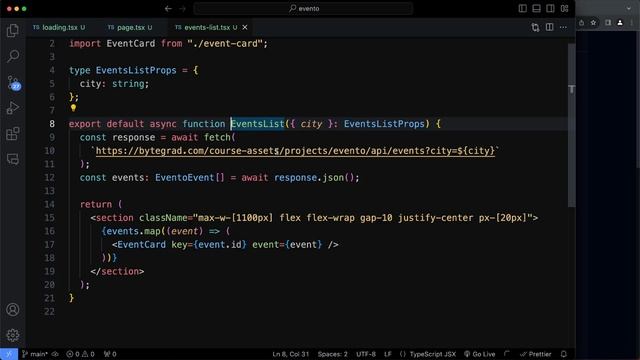Switch to the page.tsx tab
Viewport: 640px width, 360px height.
(x=130, y=27)
